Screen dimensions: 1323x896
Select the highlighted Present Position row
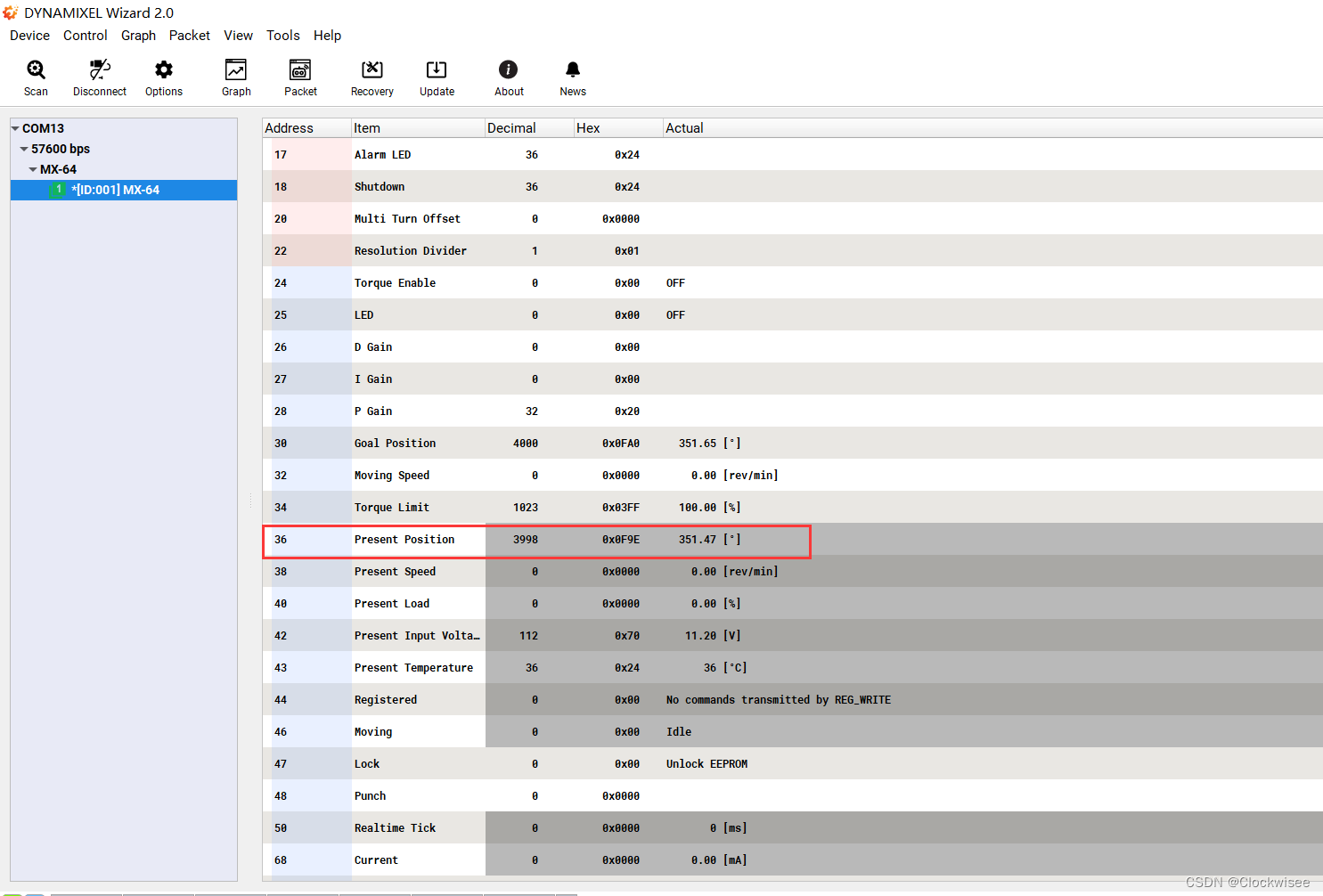tap(535, 539)
